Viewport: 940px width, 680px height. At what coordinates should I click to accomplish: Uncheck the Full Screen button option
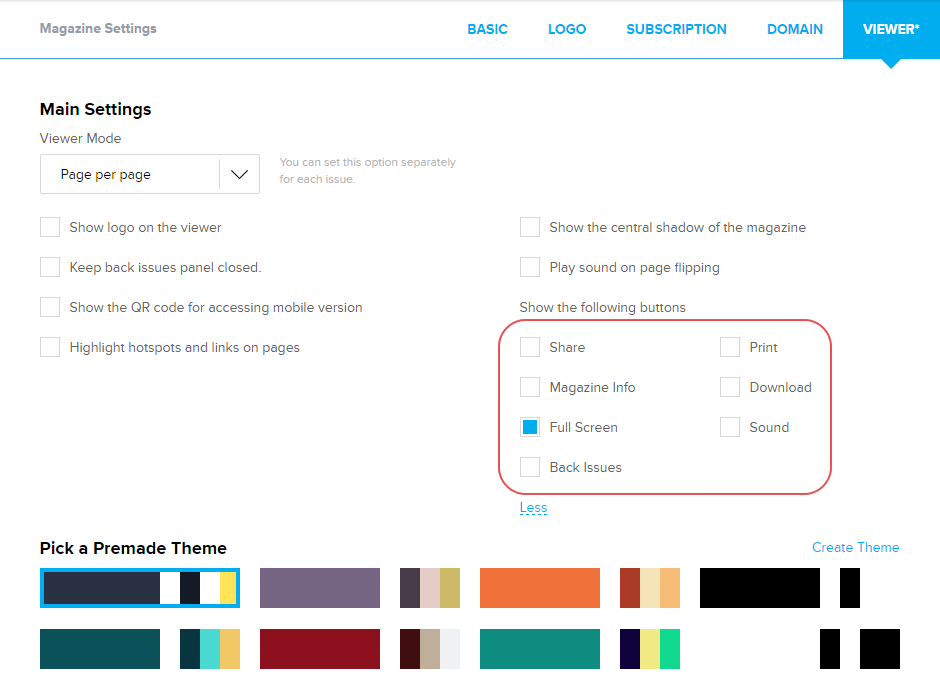(x=530, y=428)
